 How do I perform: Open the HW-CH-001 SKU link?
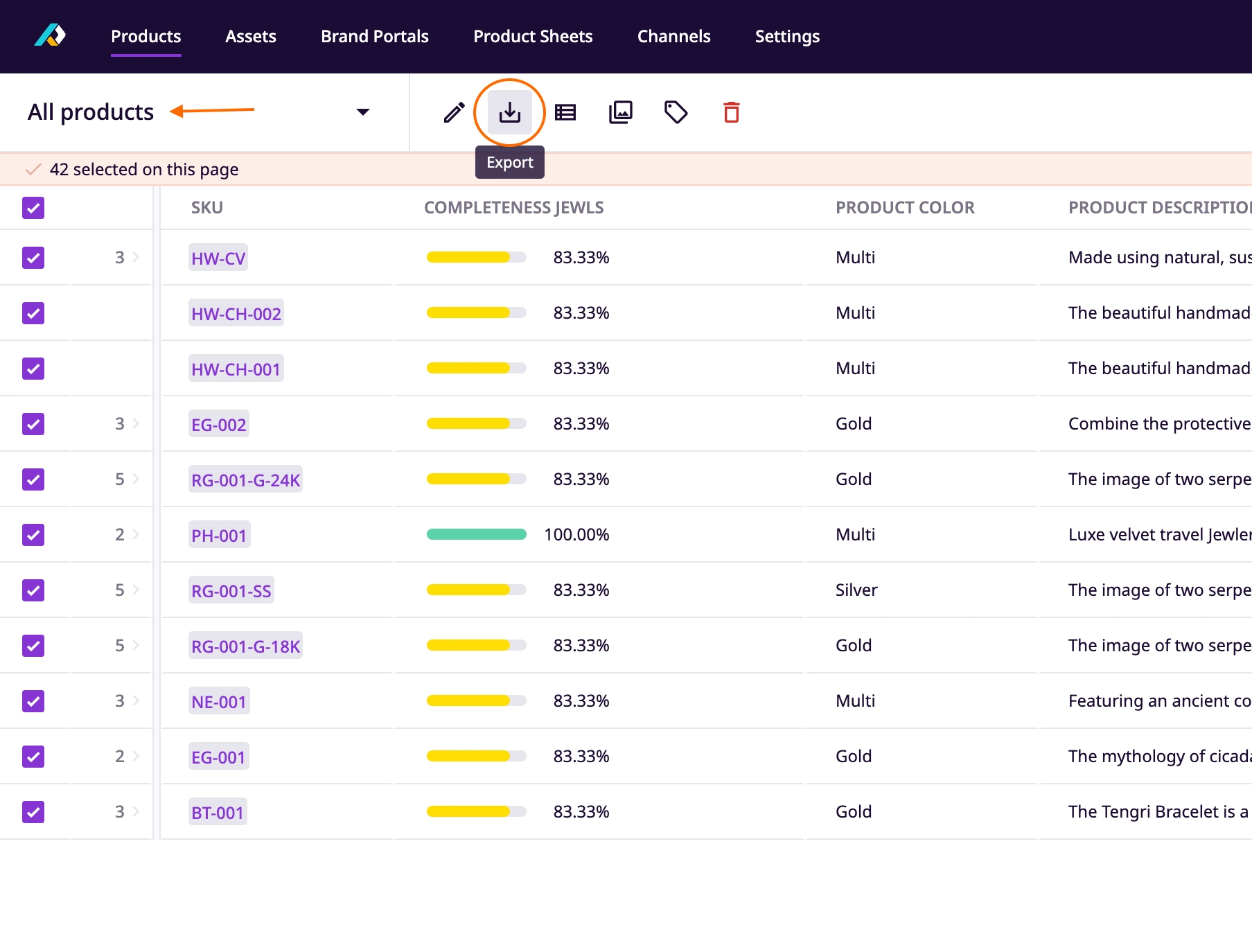(x=236, y=369)
